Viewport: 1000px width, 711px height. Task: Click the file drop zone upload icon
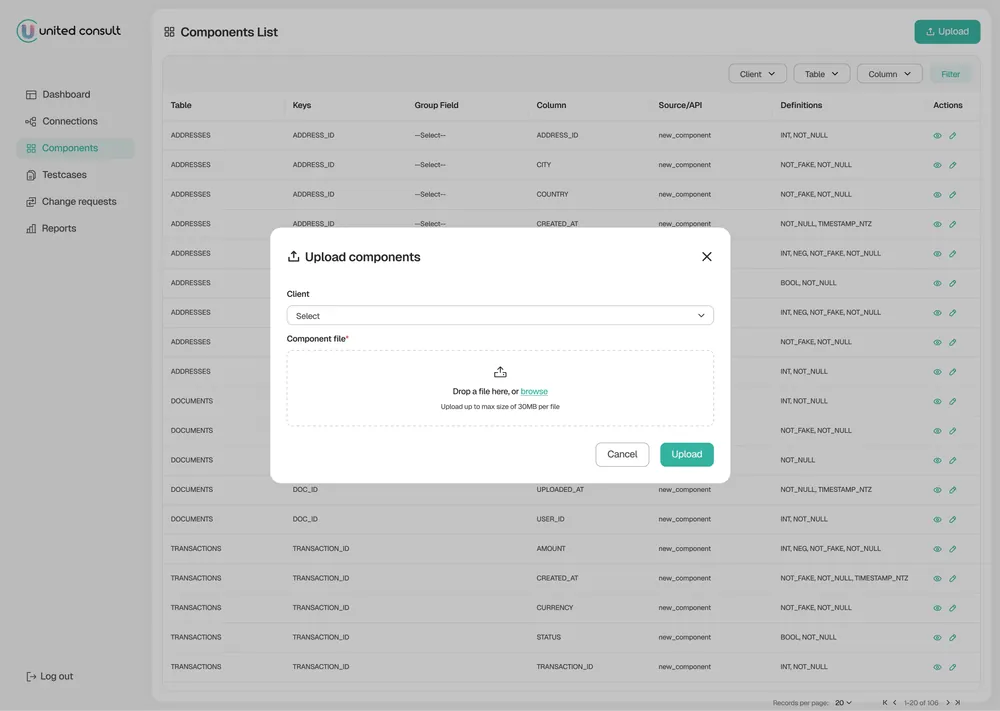[x=500, y=372]
